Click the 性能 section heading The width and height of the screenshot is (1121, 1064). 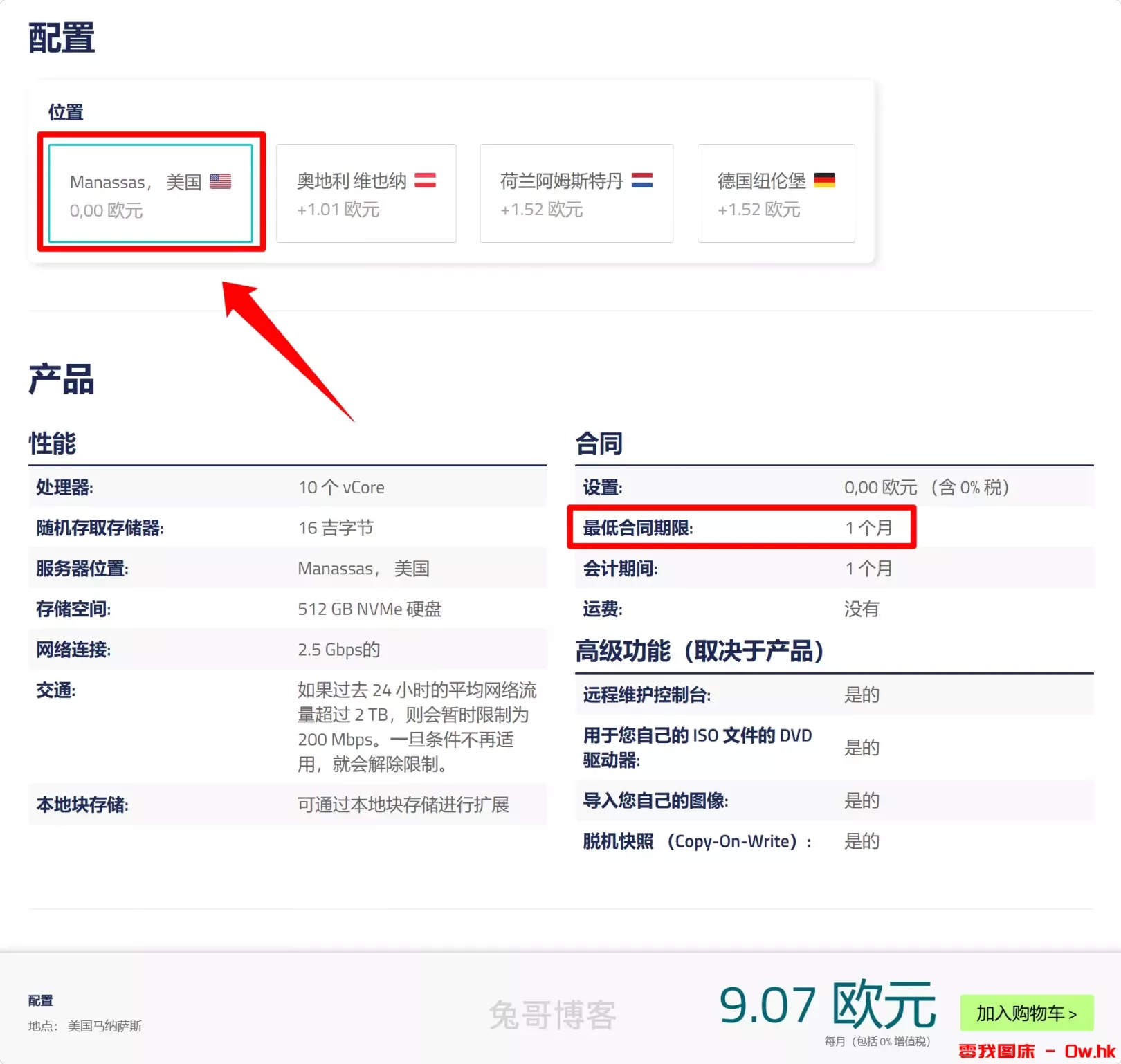coord(53,443)
